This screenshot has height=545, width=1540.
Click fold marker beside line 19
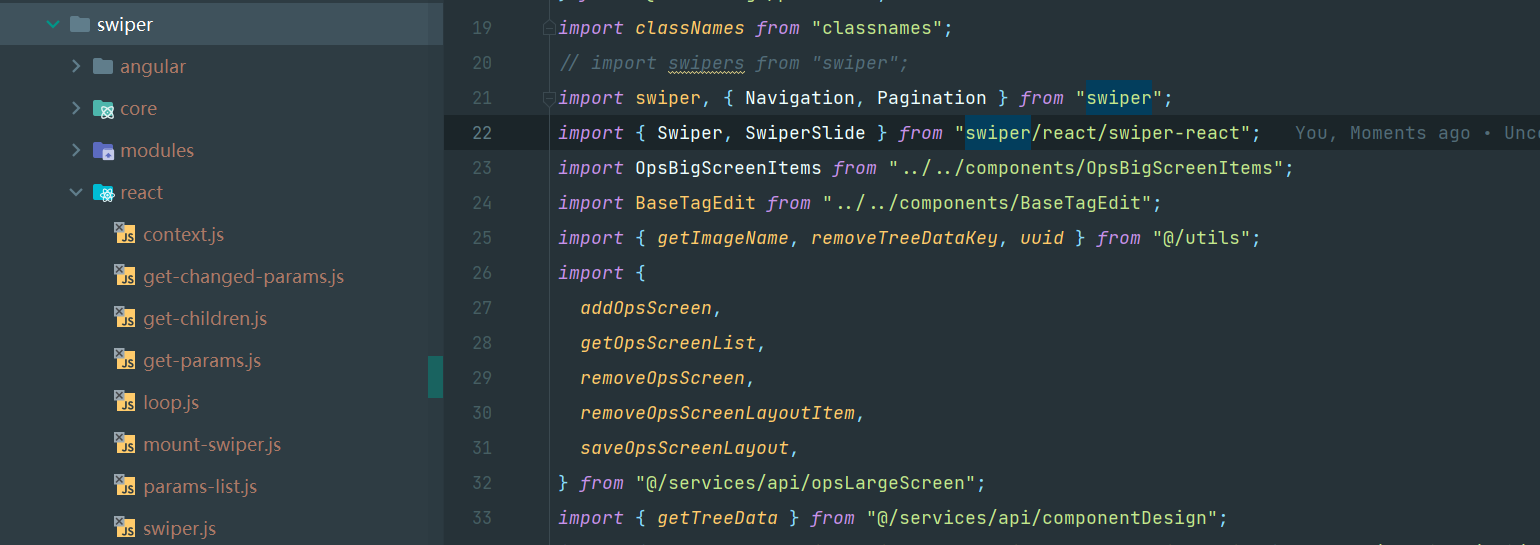pyautogui.click(x=548, y=28)
